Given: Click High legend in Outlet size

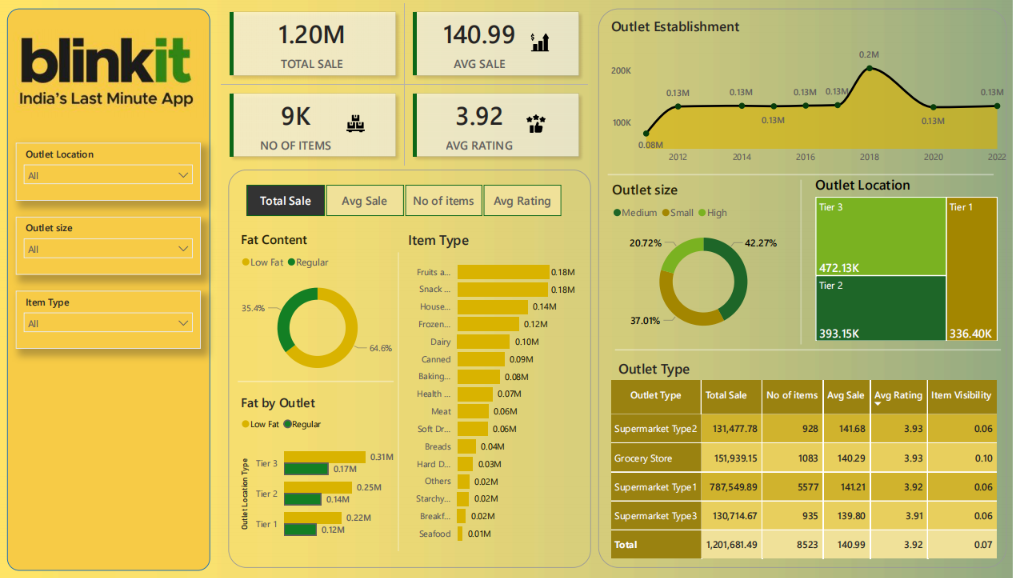Looking at the screenshot, I should click(x=713, y=212).
